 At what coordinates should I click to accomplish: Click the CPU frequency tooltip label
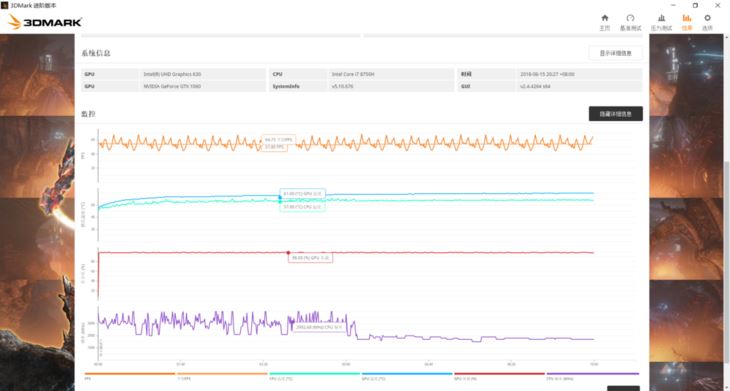click(319, 327)
